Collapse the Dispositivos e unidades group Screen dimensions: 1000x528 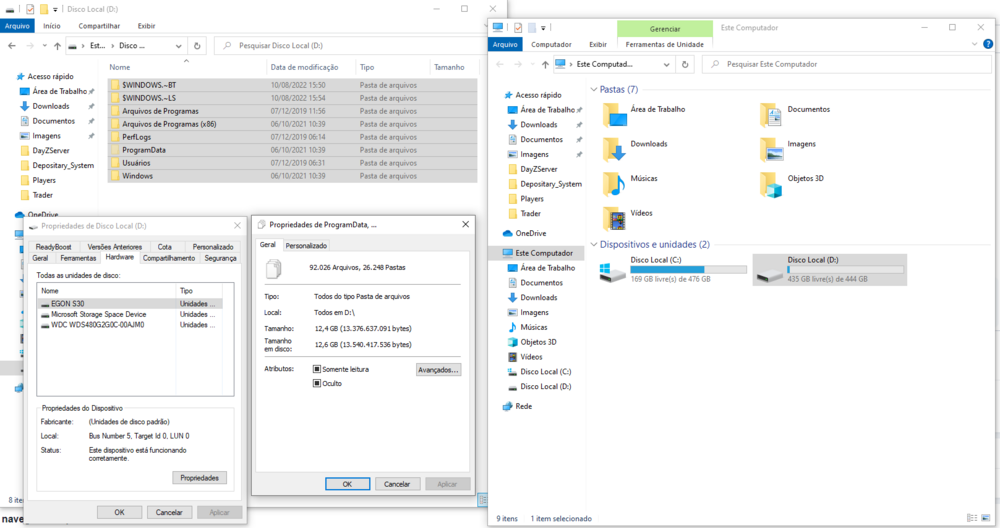click(594, 244)
